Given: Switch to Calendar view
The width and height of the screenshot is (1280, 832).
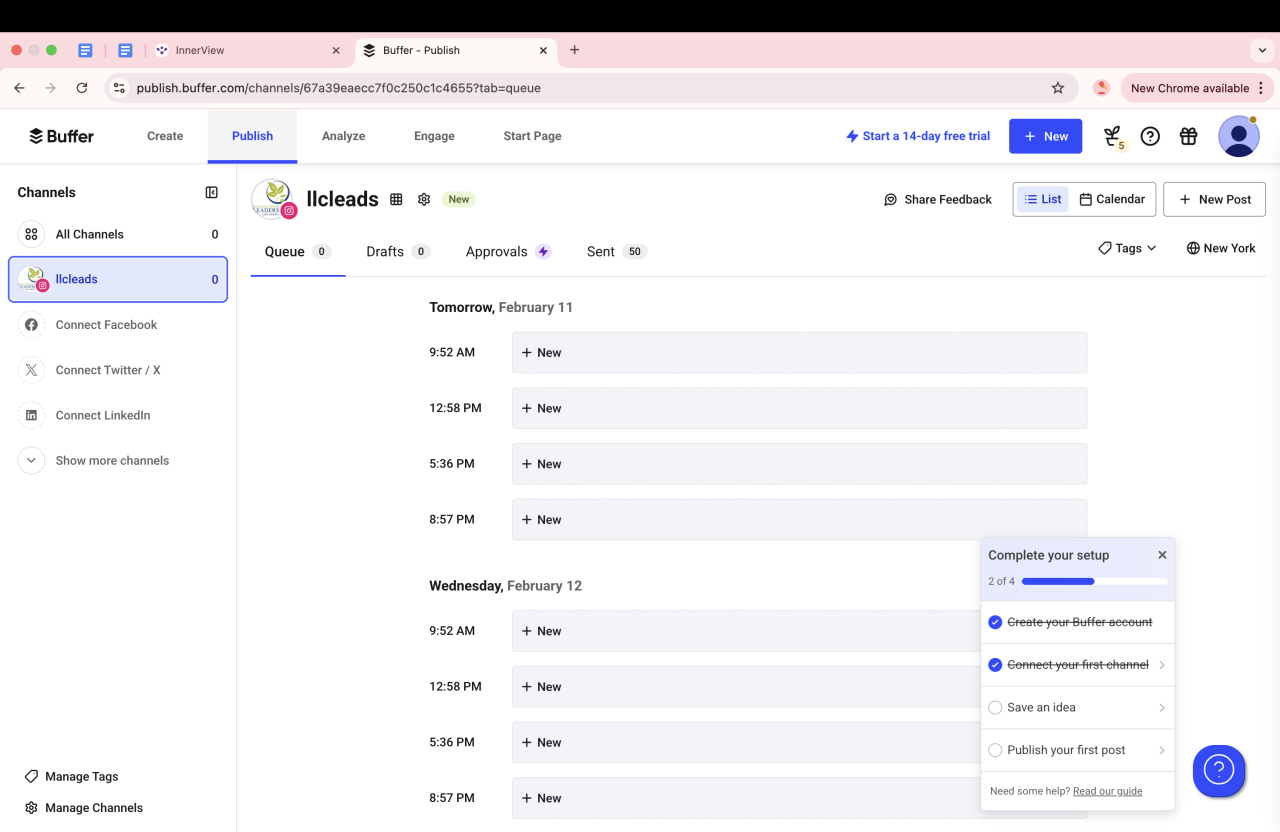Looking at the screenshot, I should coord(1112,199).
